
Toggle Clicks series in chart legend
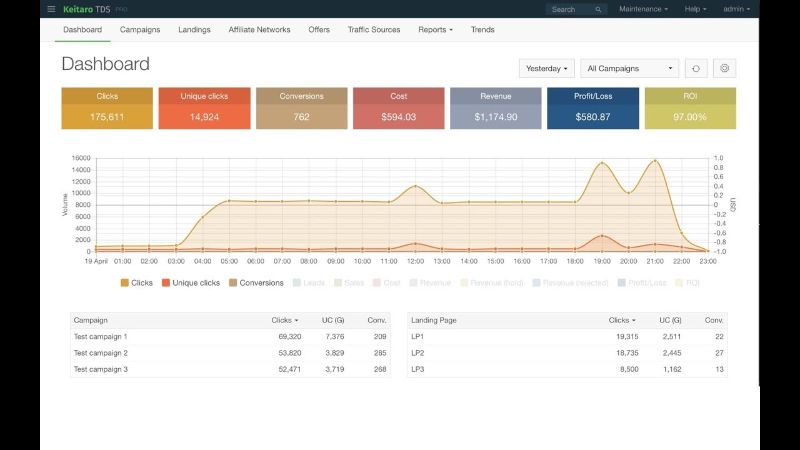[x=136, y=283]
